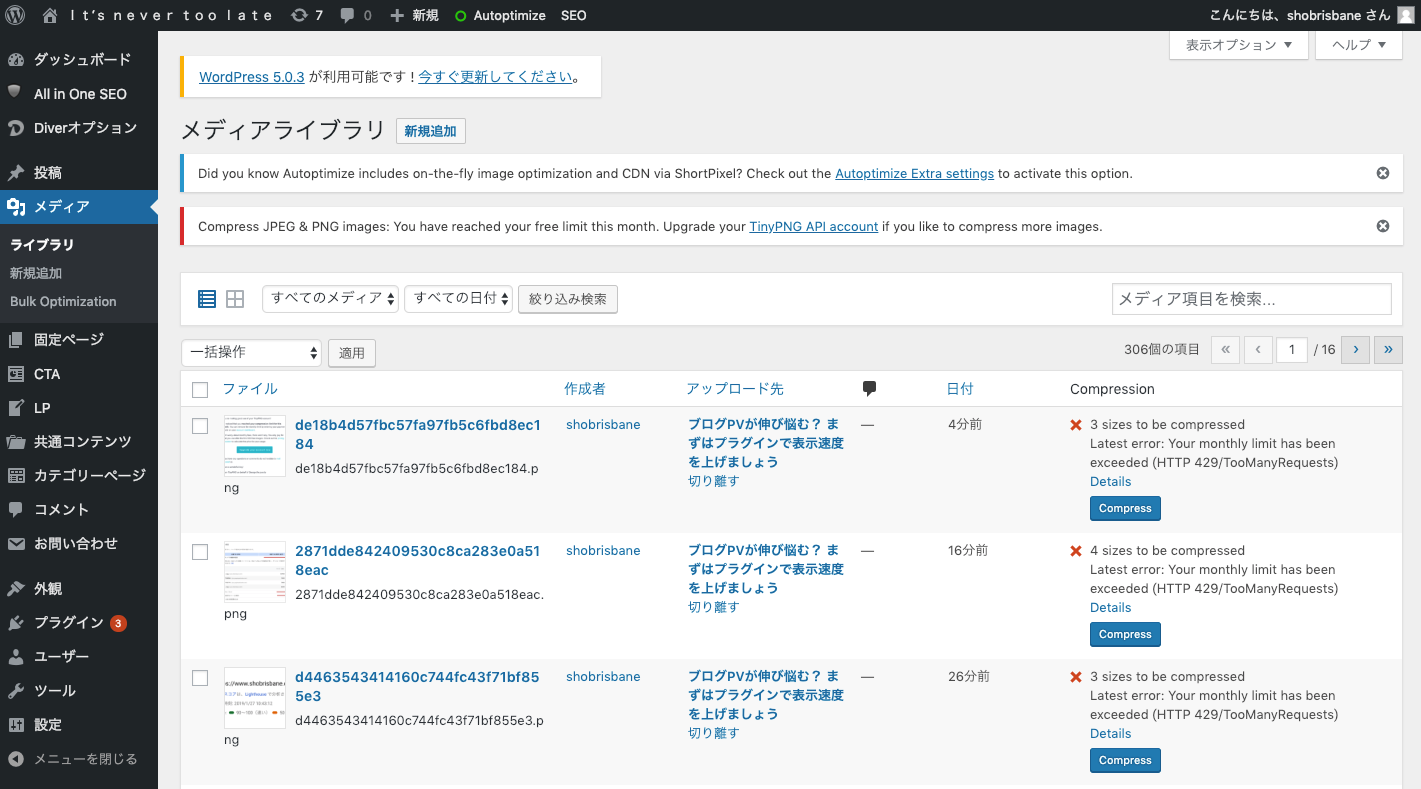This screenshot has width=1421, height=789.
Task: Compress the de18b4d57fbc57fa97fb5c6fbd8ec184 image
Action: click(x=1125, y=508)
